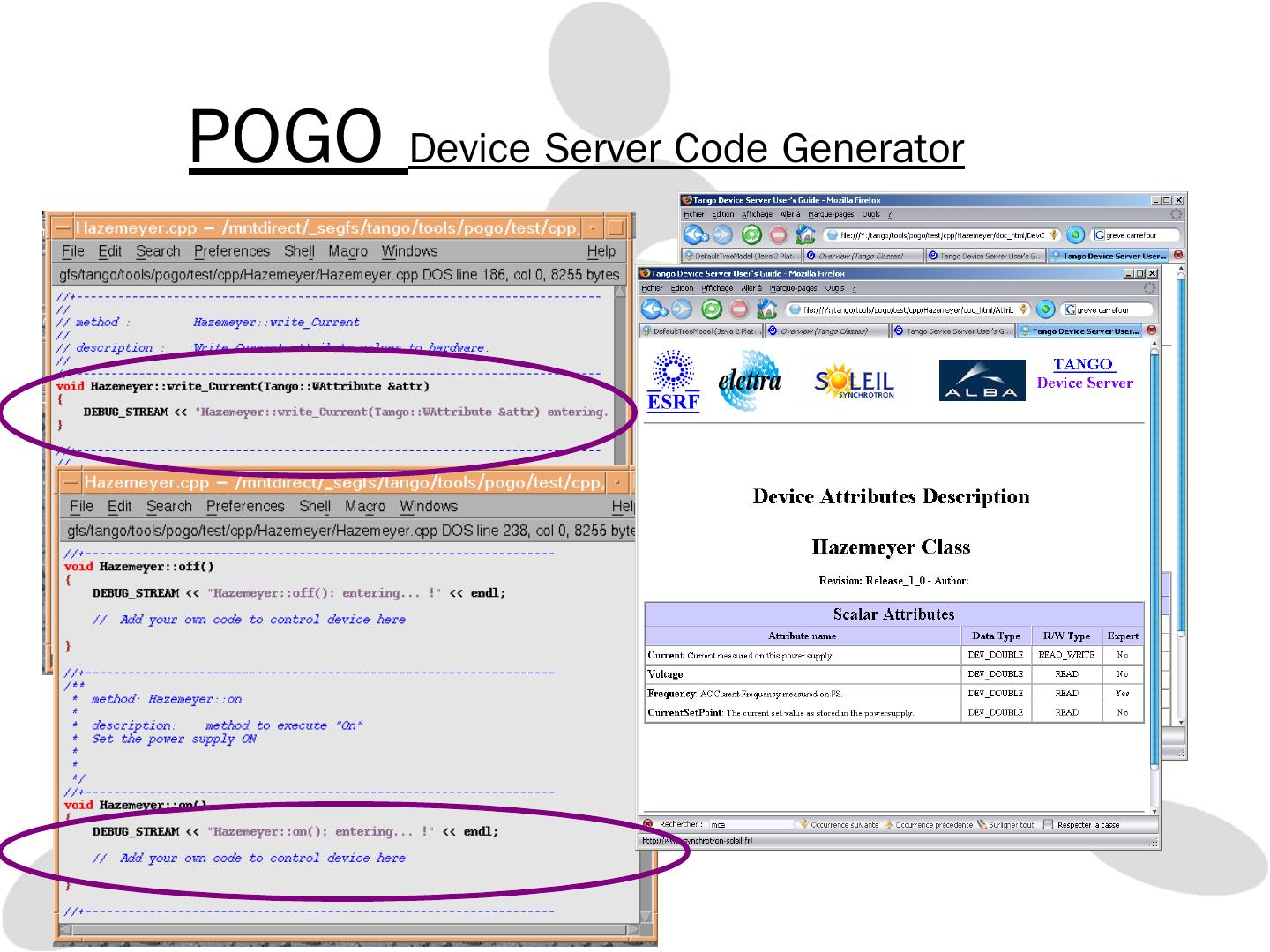Viewport: 1270px width, 952px height.
Task: Click Back arrow in the rear Firefox window
Action: tap(697, 235)
